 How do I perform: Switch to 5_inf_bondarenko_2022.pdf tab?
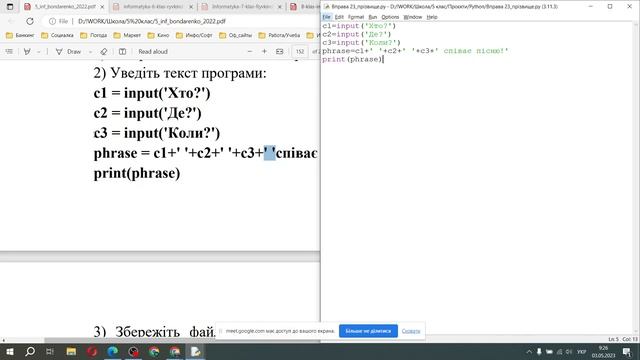(x=64, y=7)
